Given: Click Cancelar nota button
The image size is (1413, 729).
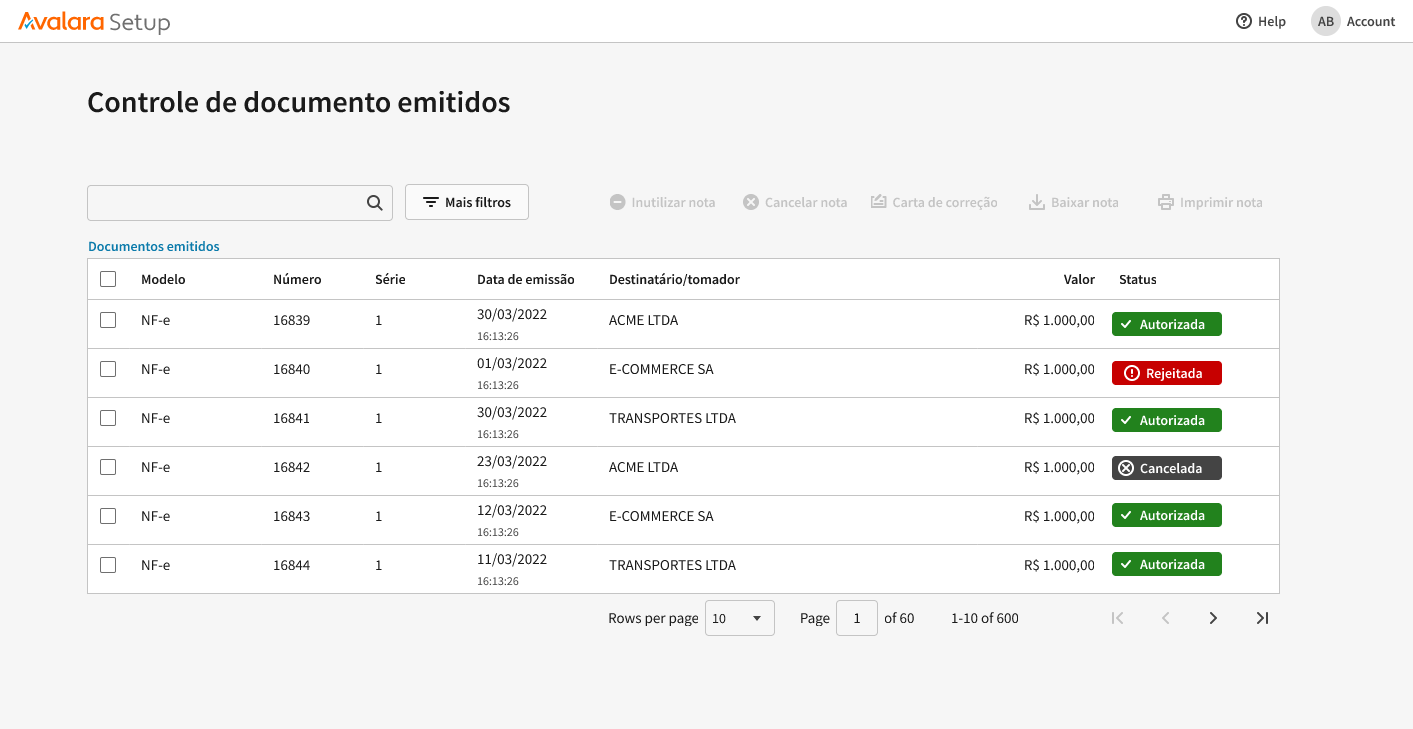Looking at the screenshot, I should [795, 202].
